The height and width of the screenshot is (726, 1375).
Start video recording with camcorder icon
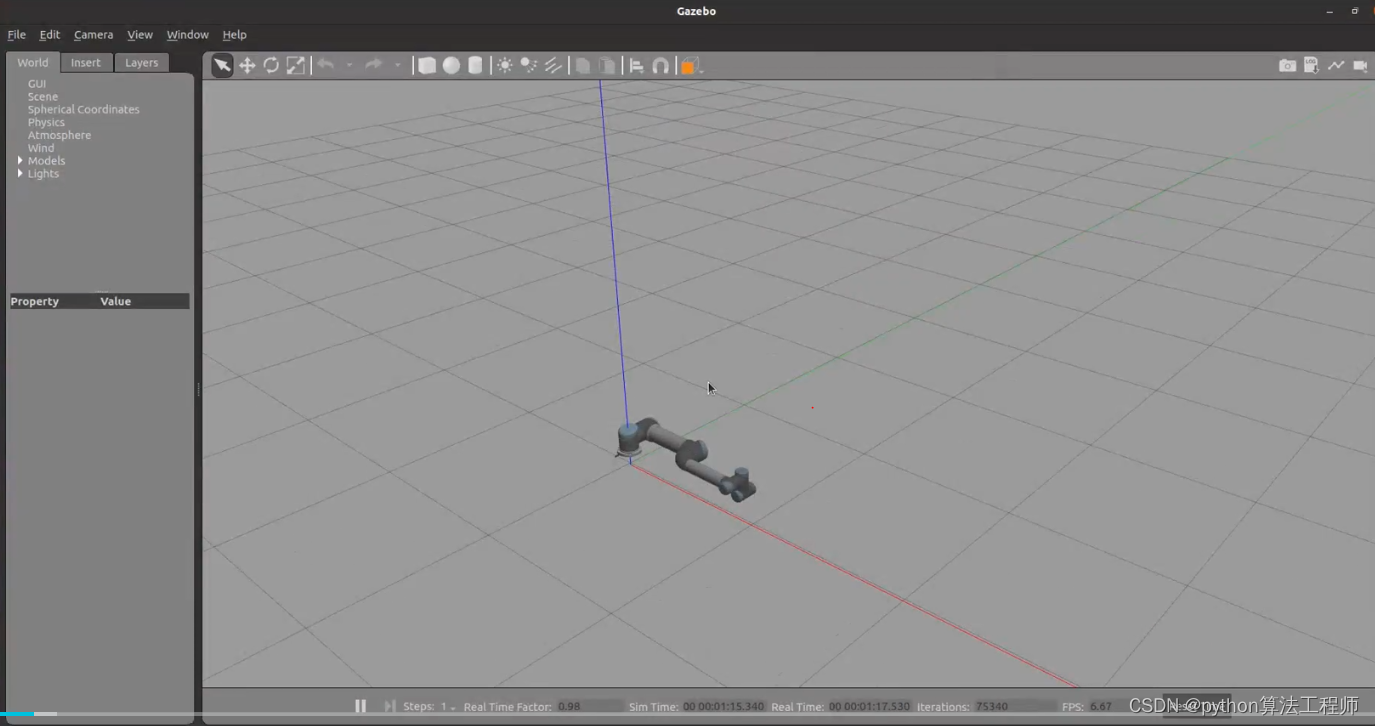[1360, 66]
